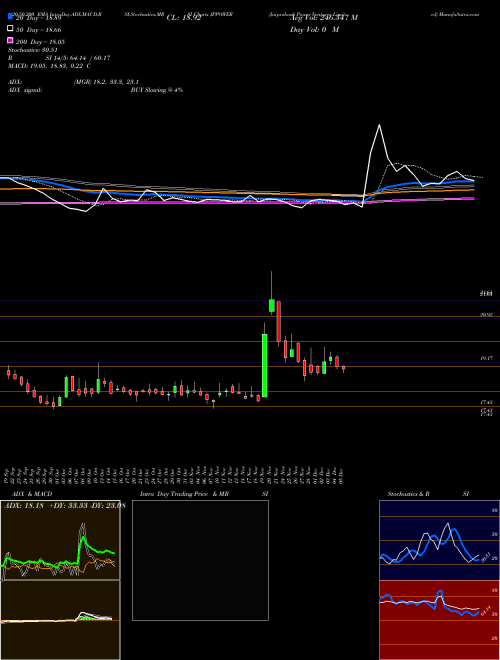Click the white 50 Day EMA legend swatch

click(x=10, y=29)
